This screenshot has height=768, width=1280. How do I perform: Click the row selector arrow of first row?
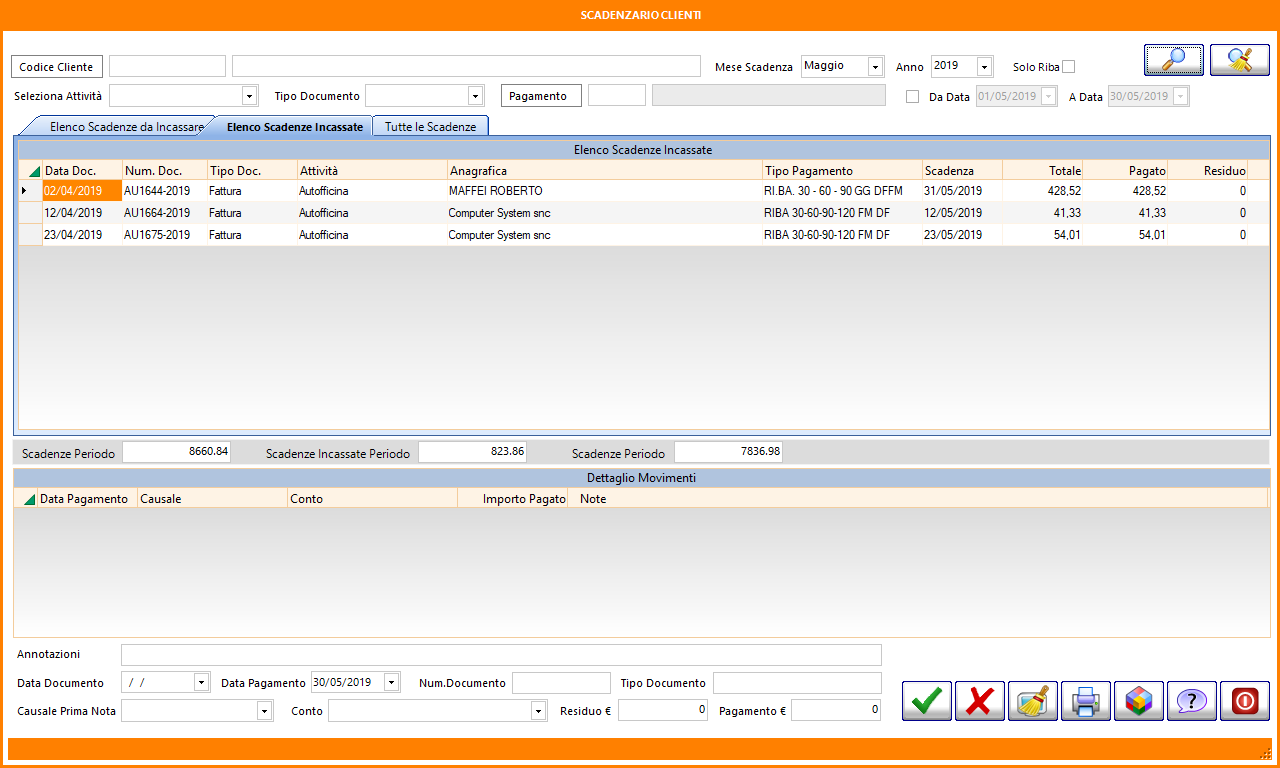[x=30, y=191]
